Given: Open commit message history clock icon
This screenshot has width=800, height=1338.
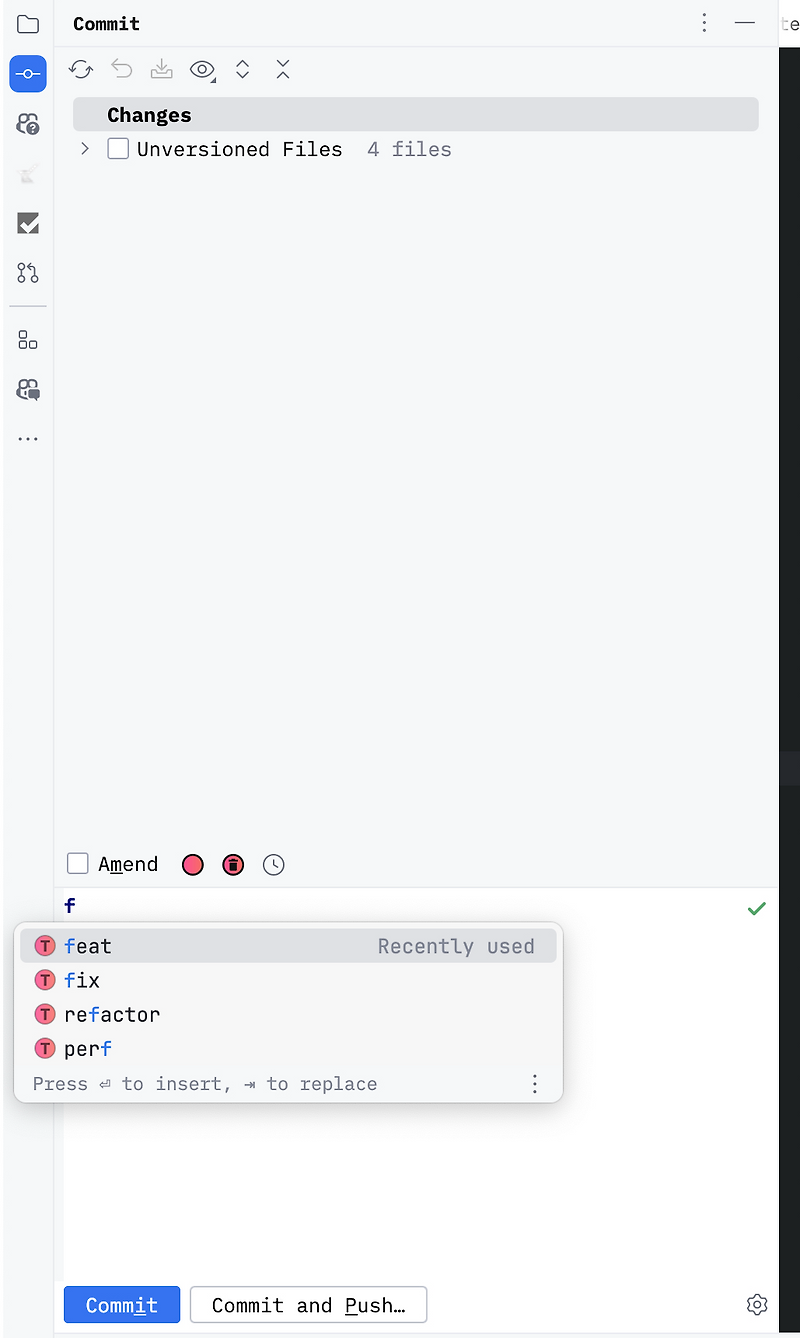Looking at the screenshot, I should [273, 864].
